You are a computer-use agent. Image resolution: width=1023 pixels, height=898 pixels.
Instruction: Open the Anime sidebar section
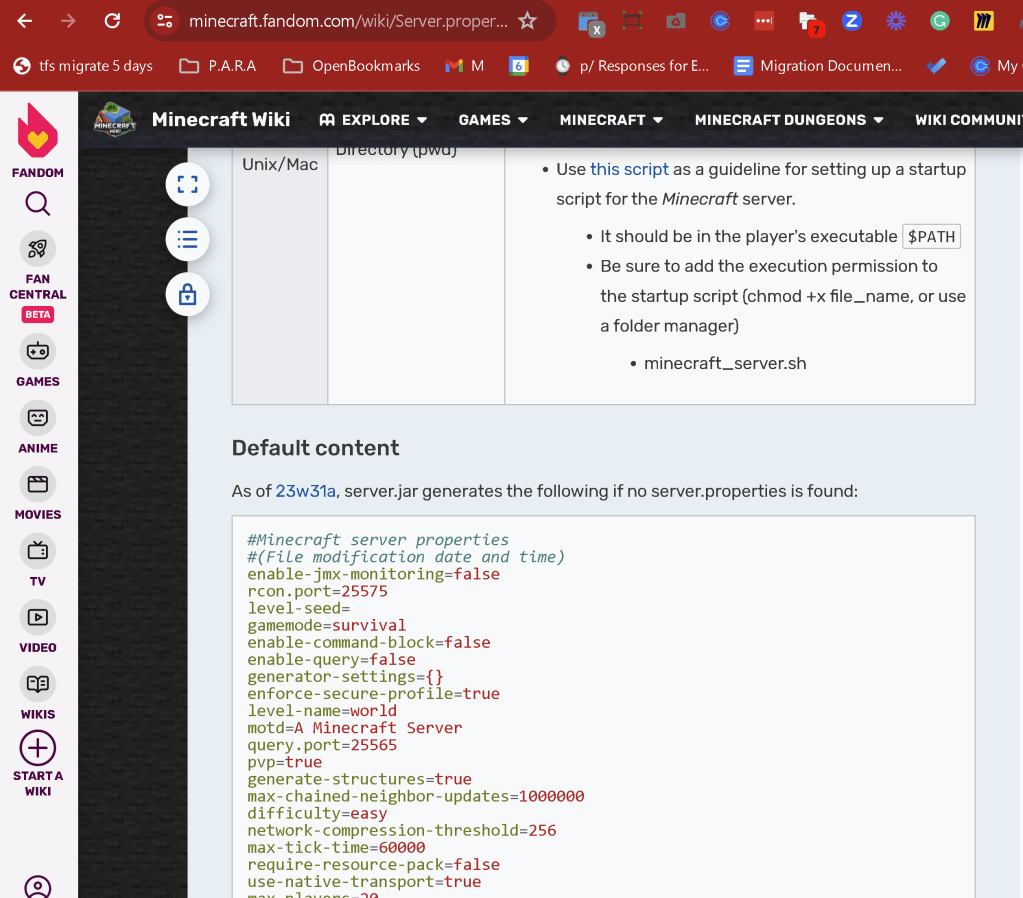click(x=38, y=429)
